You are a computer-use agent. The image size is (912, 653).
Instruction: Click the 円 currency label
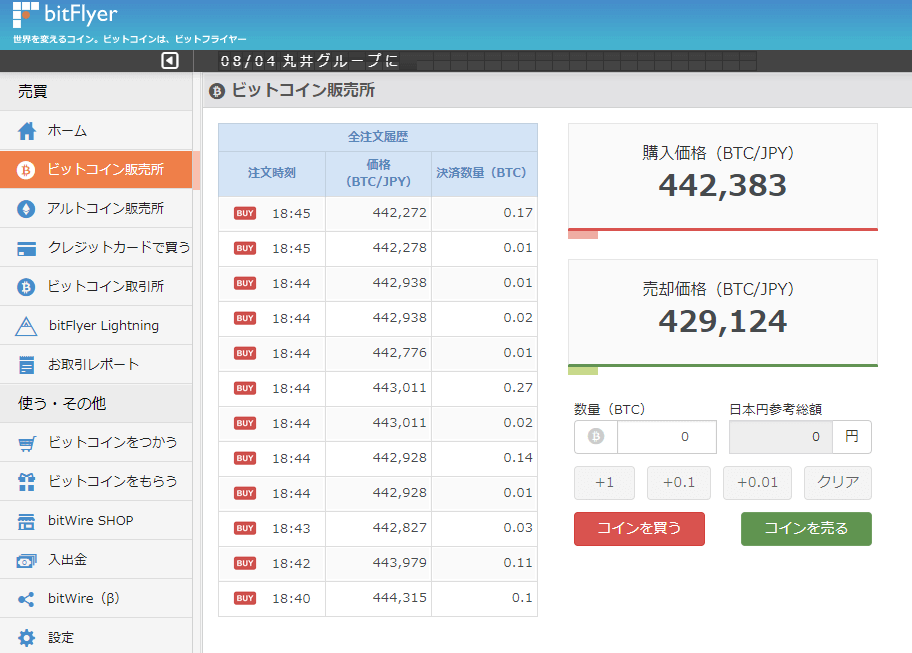point(852,437)
